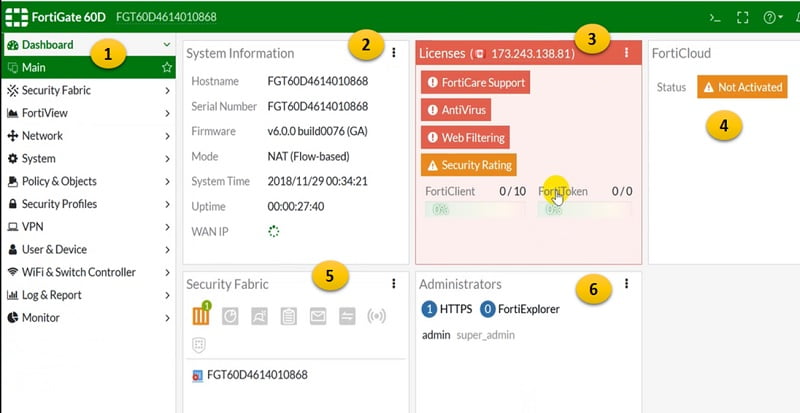Expand Security Profiles via its chevron
This screenshot has width=800, height=413.
(167, 204)
